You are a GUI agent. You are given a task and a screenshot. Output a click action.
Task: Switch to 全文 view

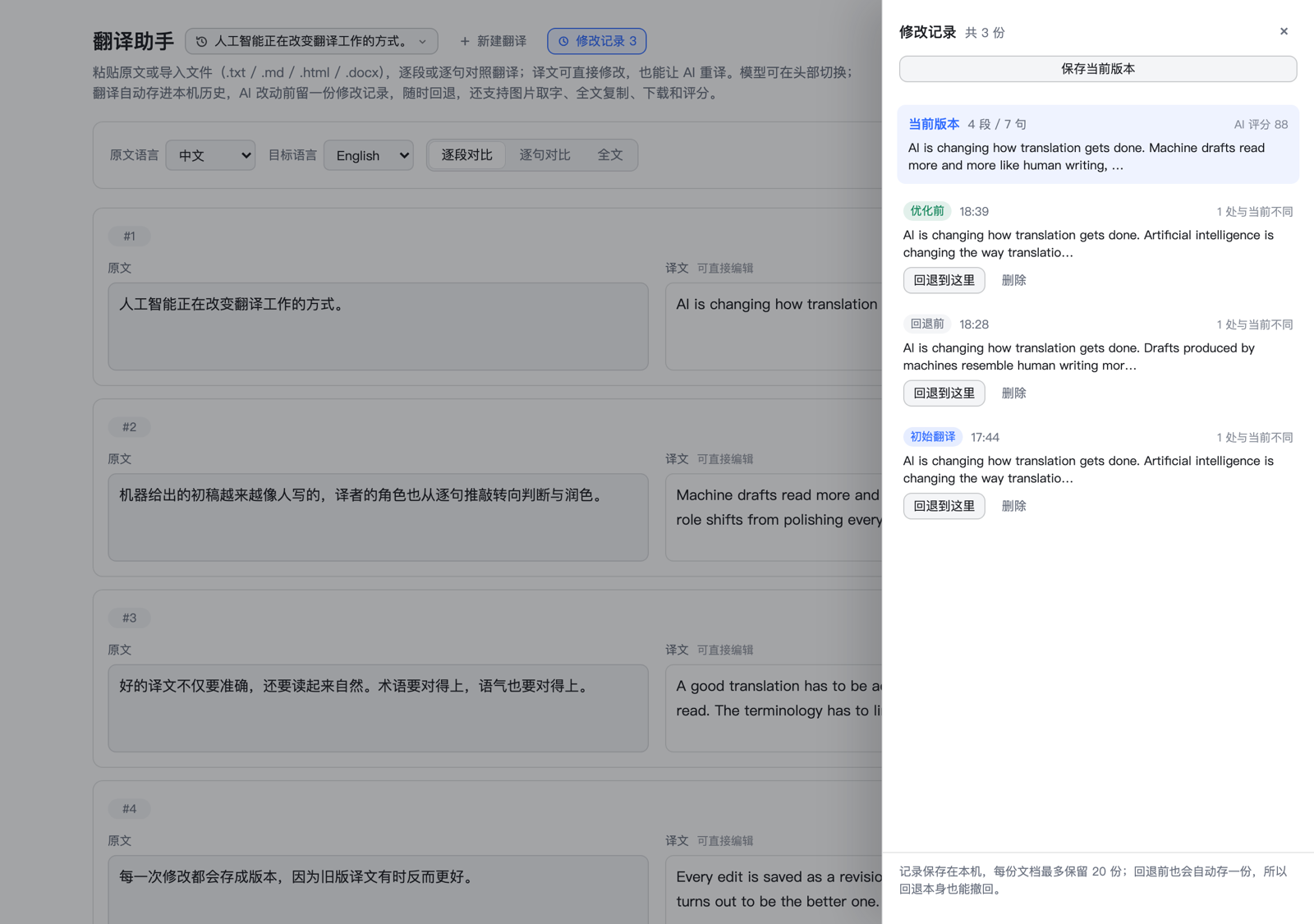[609, 155]
